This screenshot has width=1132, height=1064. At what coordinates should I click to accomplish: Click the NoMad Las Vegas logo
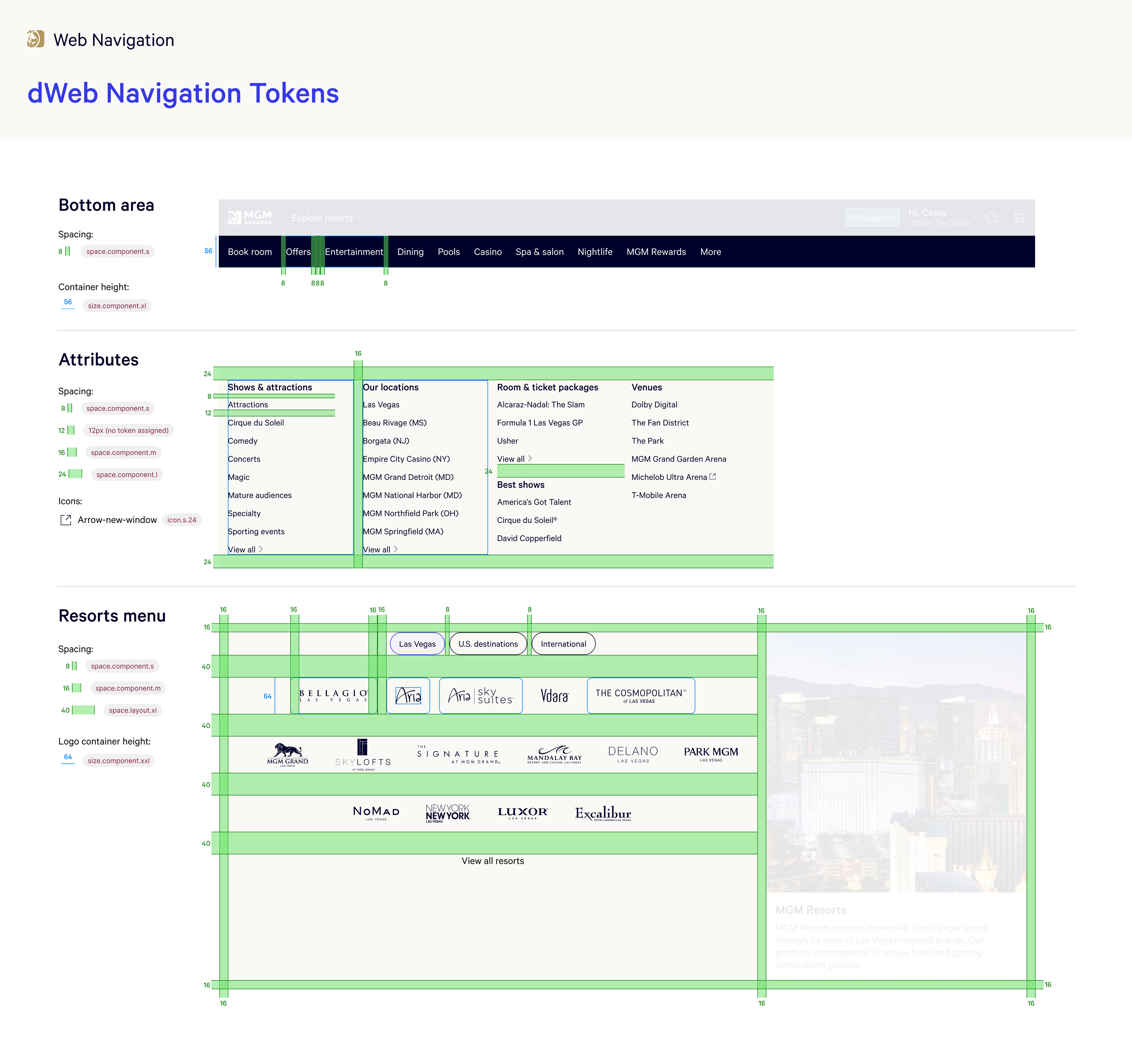point(376,814)
